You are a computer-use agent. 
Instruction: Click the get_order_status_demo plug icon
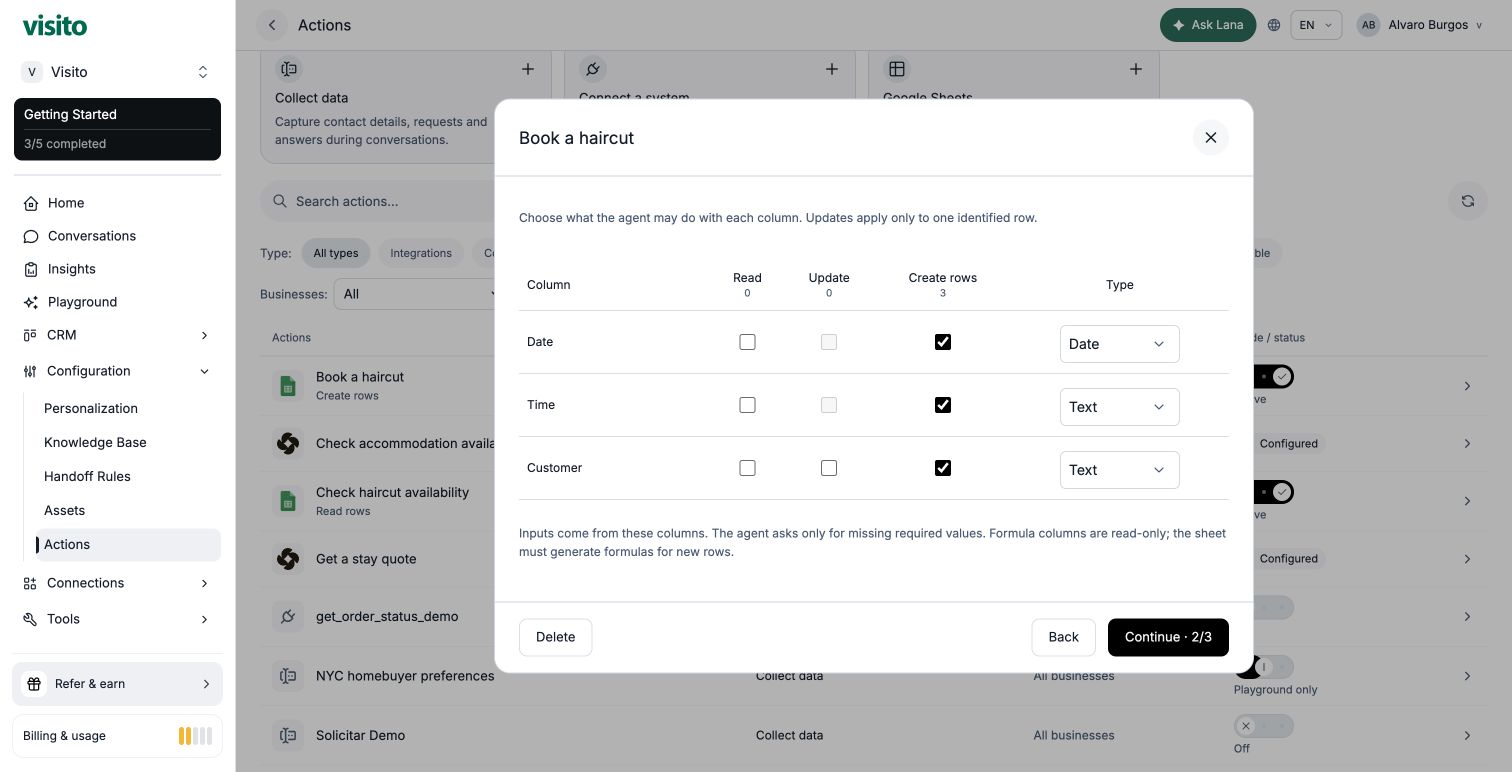(288, 616)
